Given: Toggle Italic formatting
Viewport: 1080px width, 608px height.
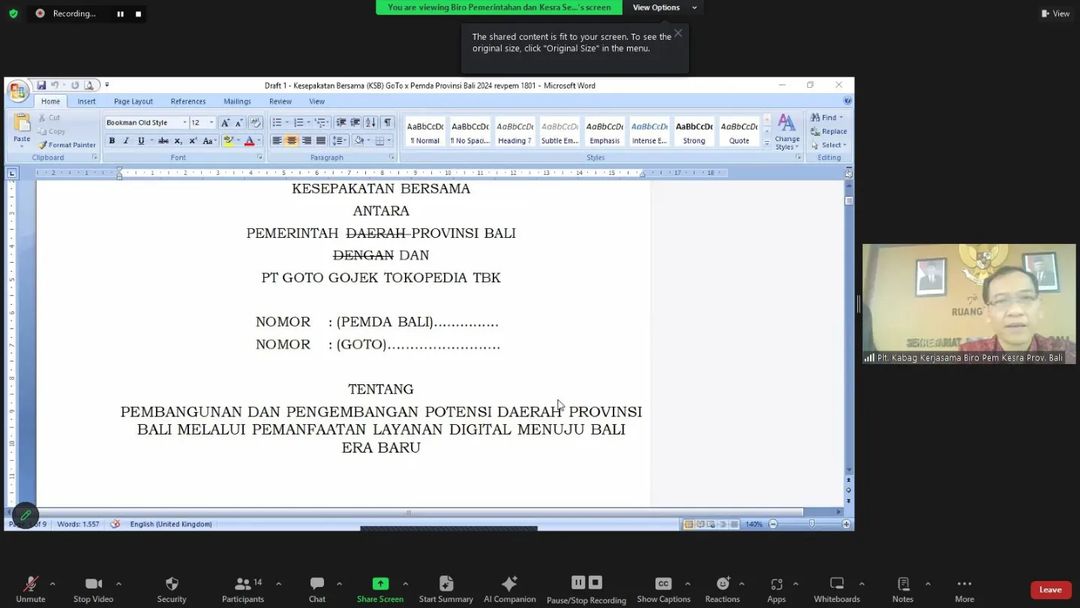Looking at the screenshot, I should [x=126, y=140].
